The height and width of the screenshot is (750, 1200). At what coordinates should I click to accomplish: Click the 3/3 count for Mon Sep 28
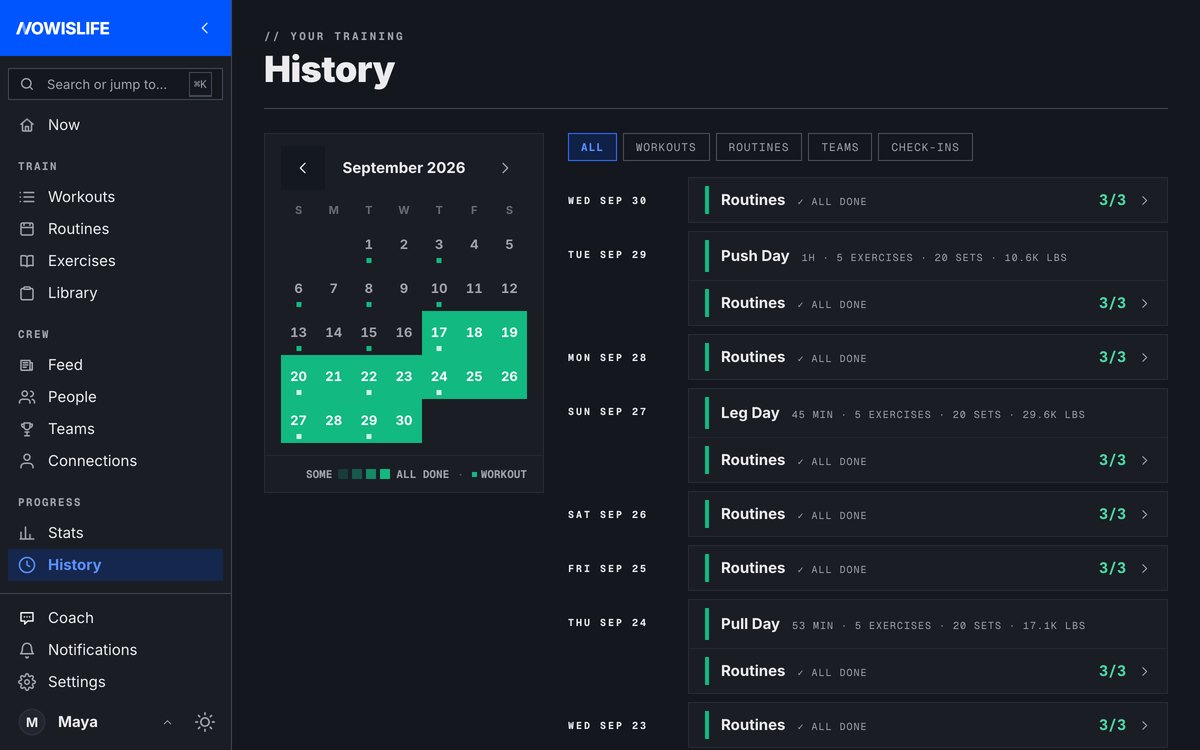click(x=1112, y=357)
